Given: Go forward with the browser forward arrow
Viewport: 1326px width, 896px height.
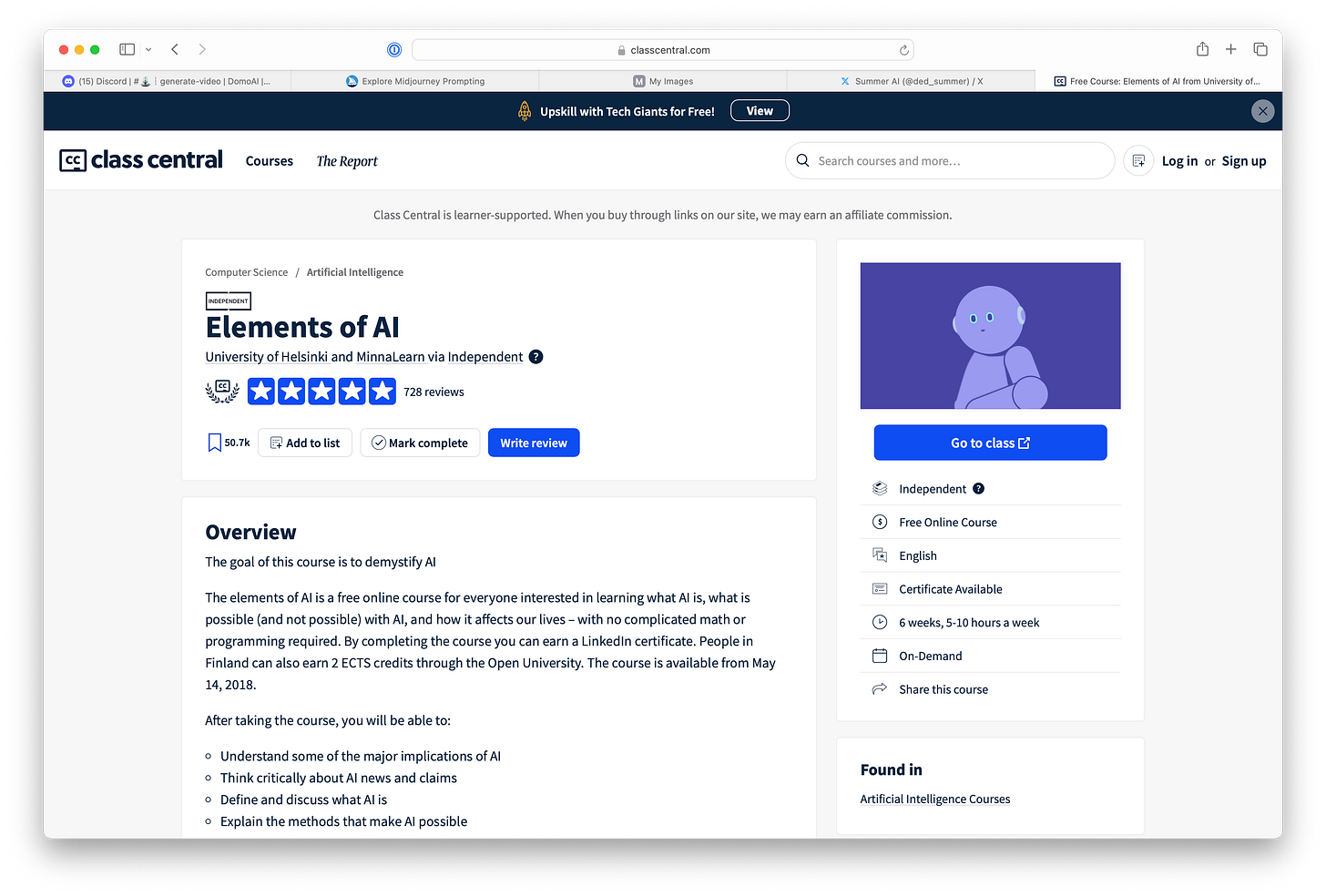Looking at the screenshot, I should pos(202,49).
